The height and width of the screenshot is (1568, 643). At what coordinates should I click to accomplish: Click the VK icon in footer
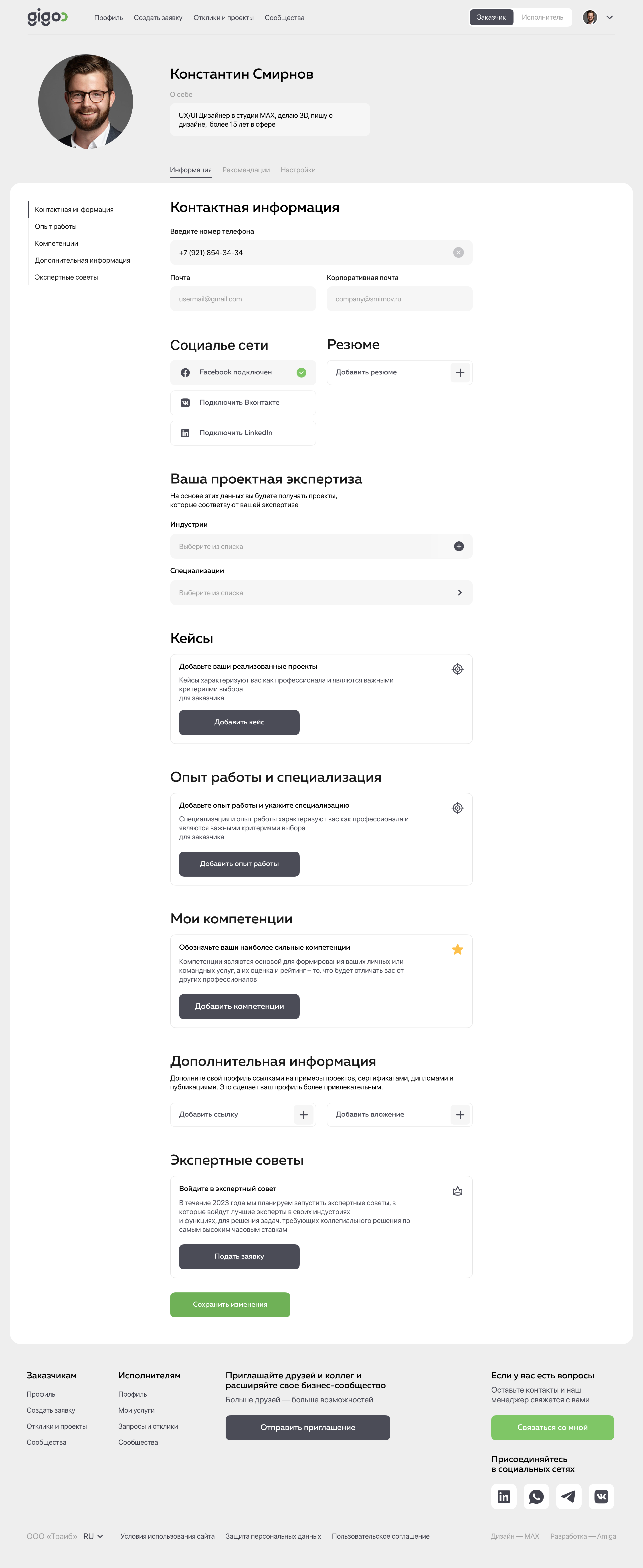point(601,1496)
